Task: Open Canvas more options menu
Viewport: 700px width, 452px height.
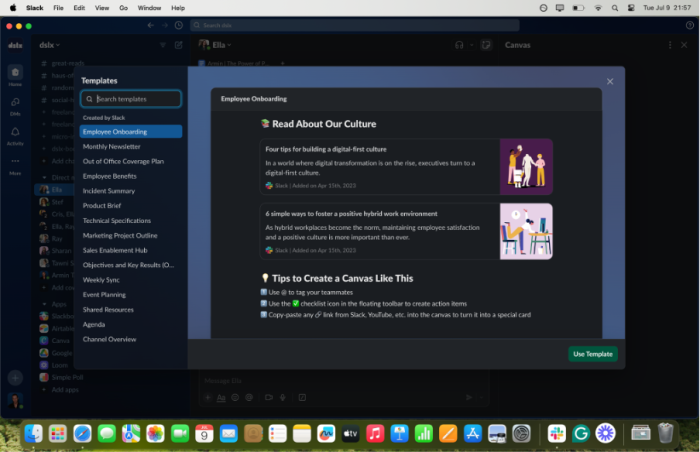Action: (670, 45)
